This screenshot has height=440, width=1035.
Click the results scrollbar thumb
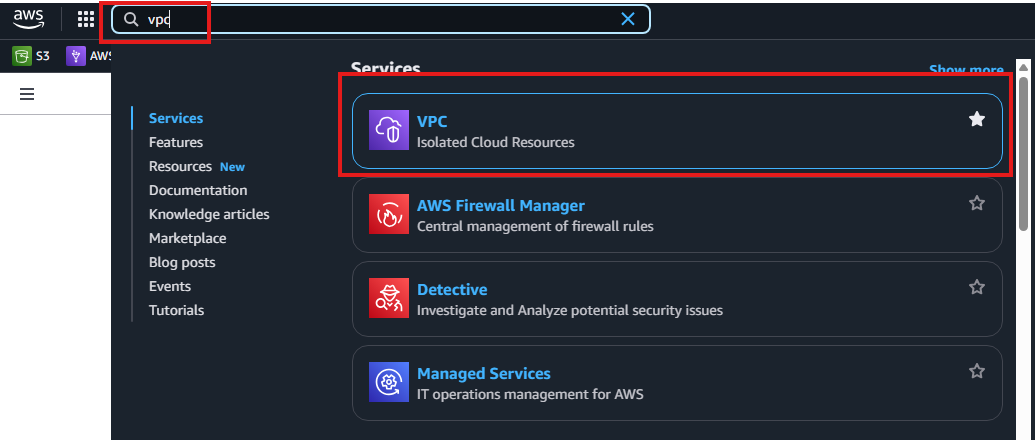pyautogui.click(x=1023, y=153)
